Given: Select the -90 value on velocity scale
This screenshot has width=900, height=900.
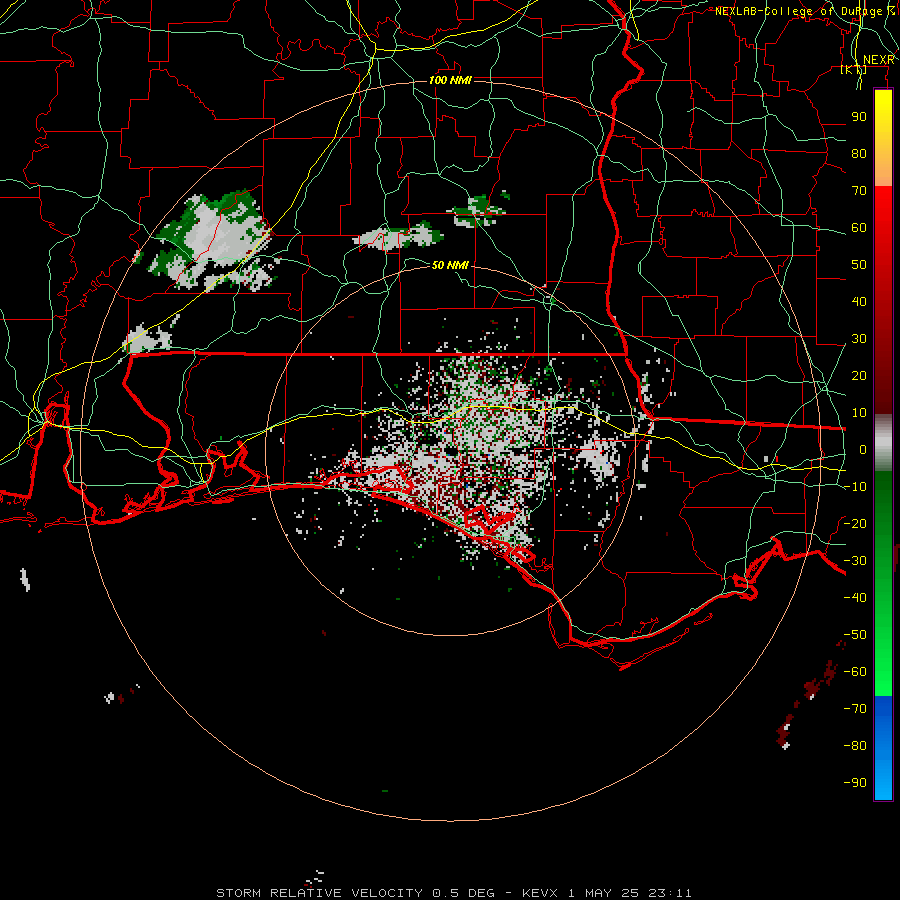Looking at the screenshot, I should pyautogui.click(x=855, y=782).
